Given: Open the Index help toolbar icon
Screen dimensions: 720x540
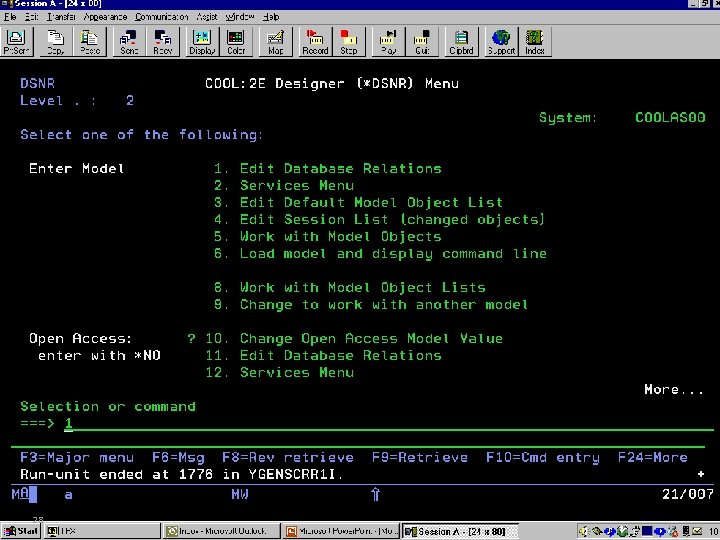Looking at the screenshot, I should tap(535, 42).
